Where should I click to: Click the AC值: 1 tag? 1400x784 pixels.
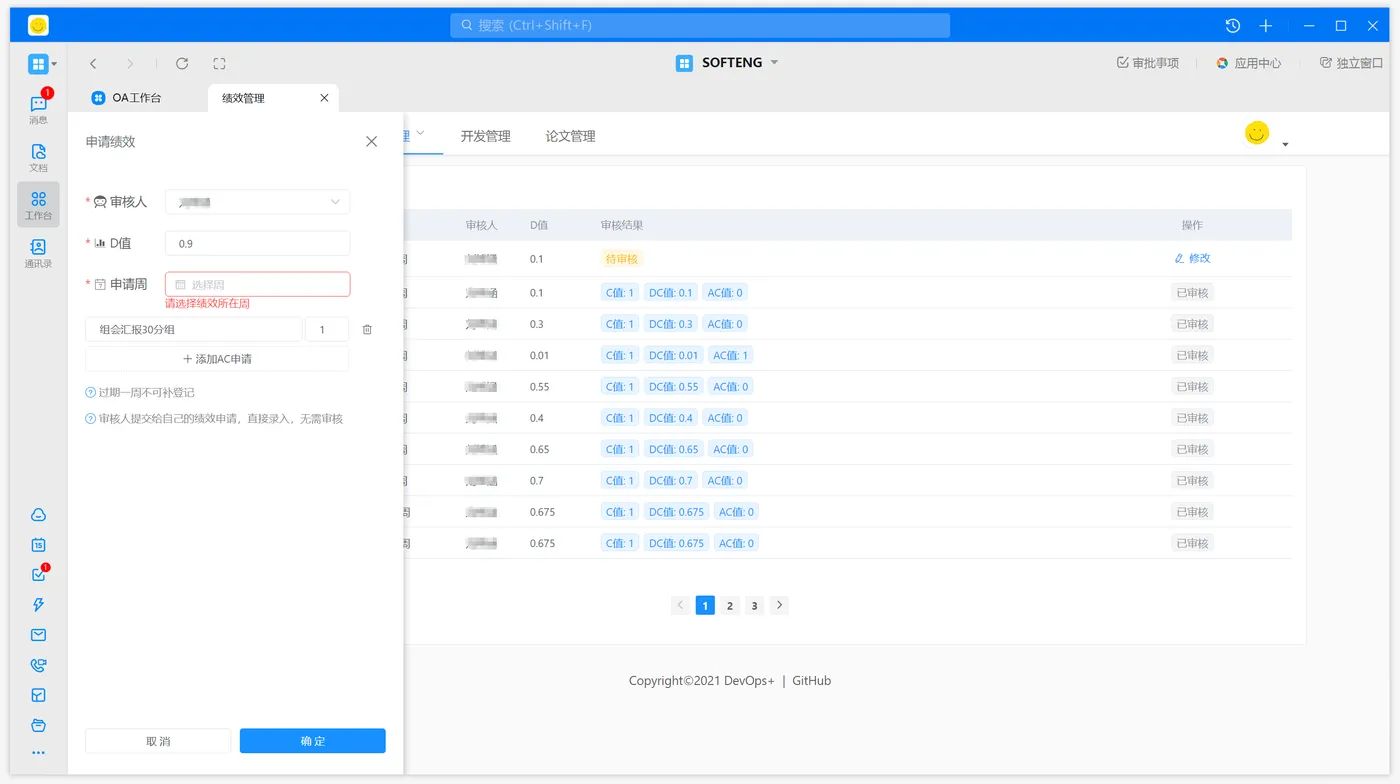(730, 355)
